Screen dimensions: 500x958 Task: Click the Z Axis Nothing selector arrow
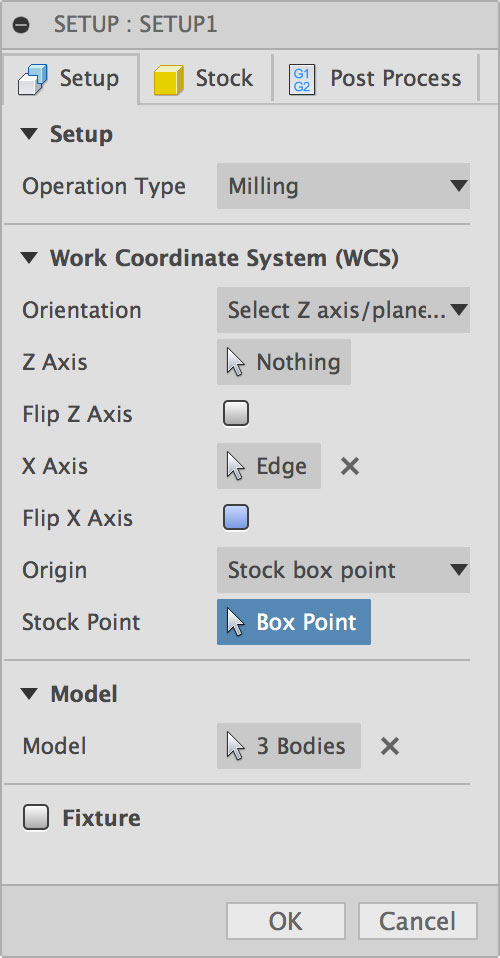[x=235, y=363]
